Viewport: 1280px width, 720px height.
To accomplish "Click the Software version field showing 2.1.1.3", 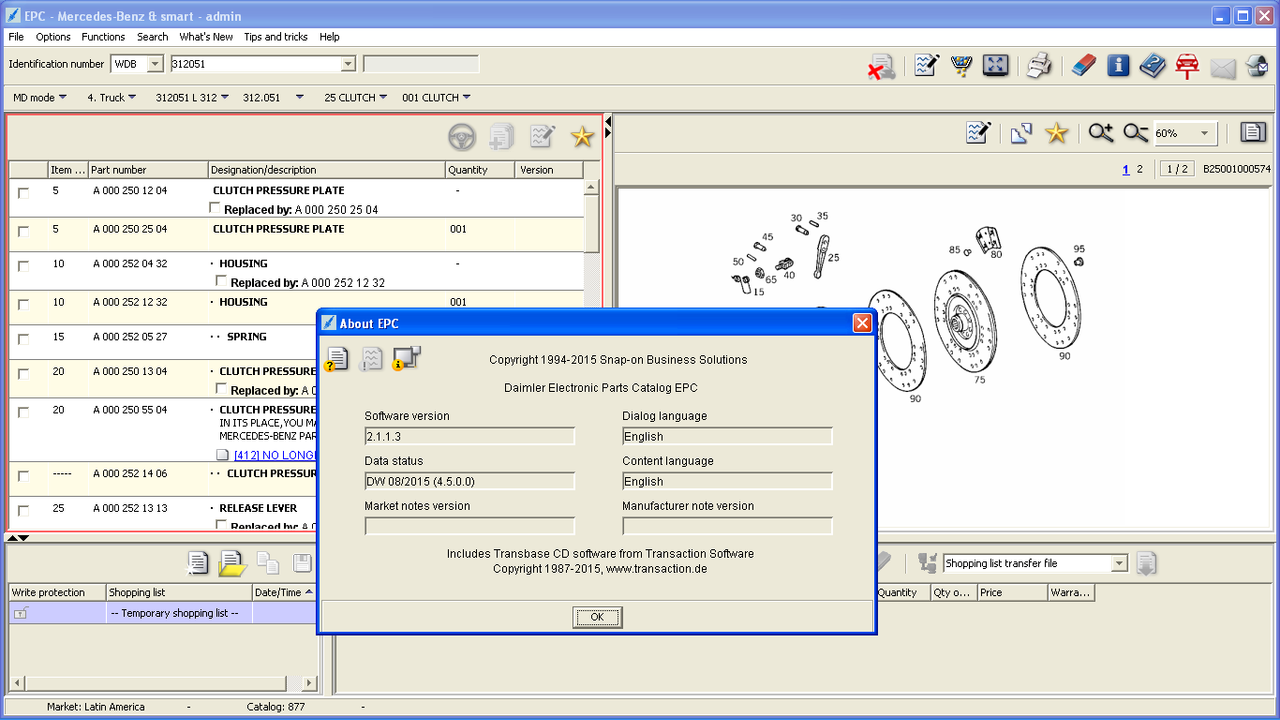I will point(469,436).
